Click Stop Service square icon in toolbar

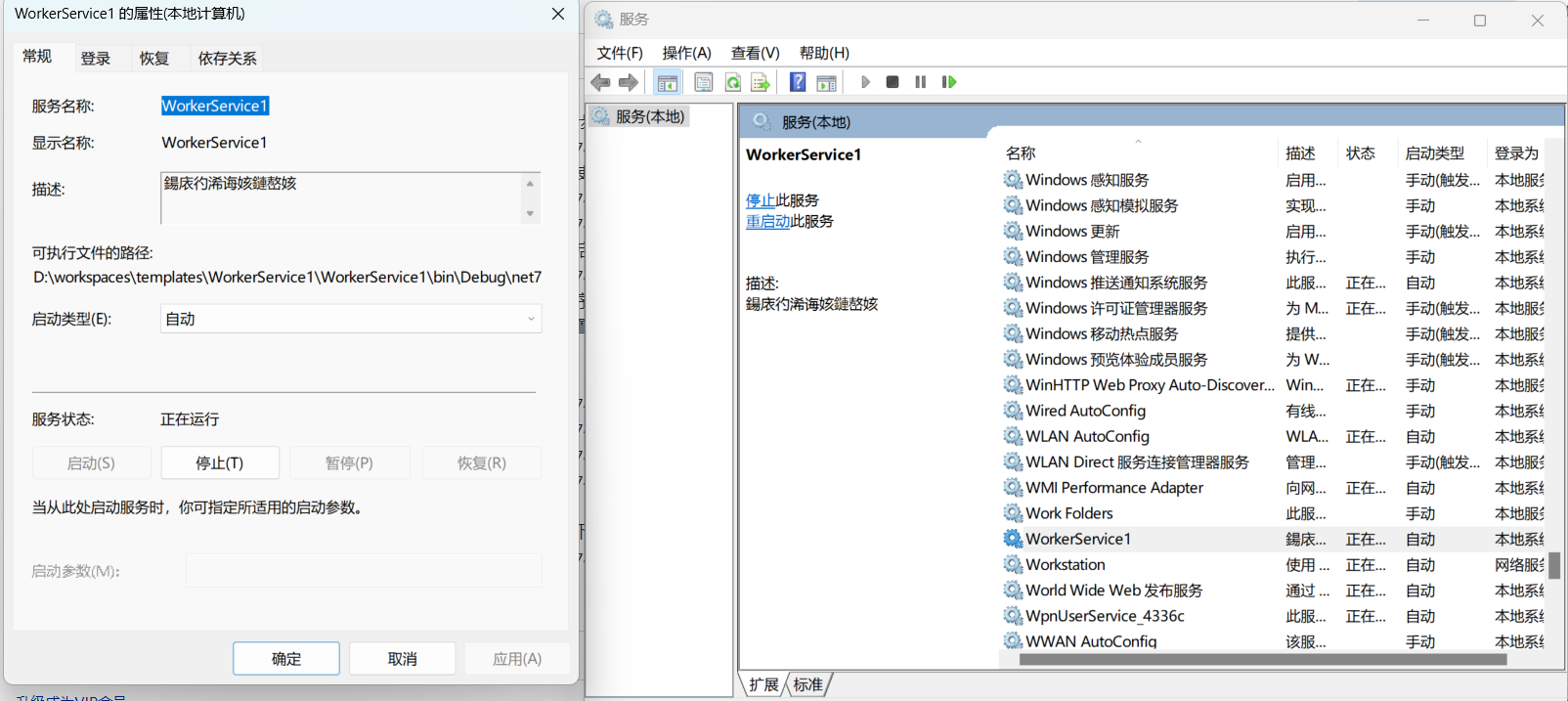[x=893, y=82]
